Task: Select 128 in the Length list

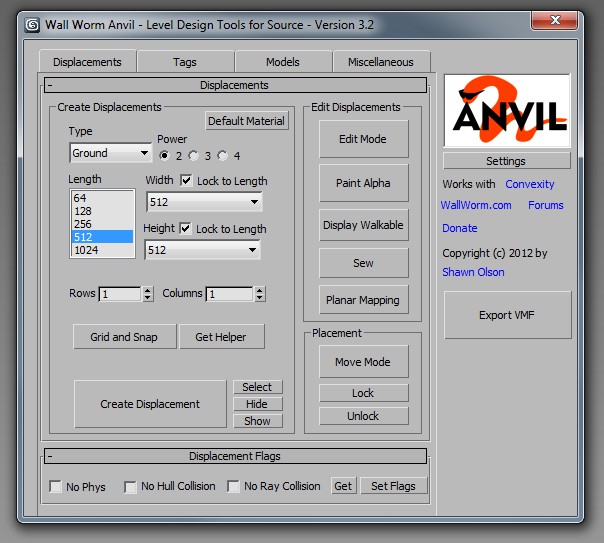Action: 102,211
